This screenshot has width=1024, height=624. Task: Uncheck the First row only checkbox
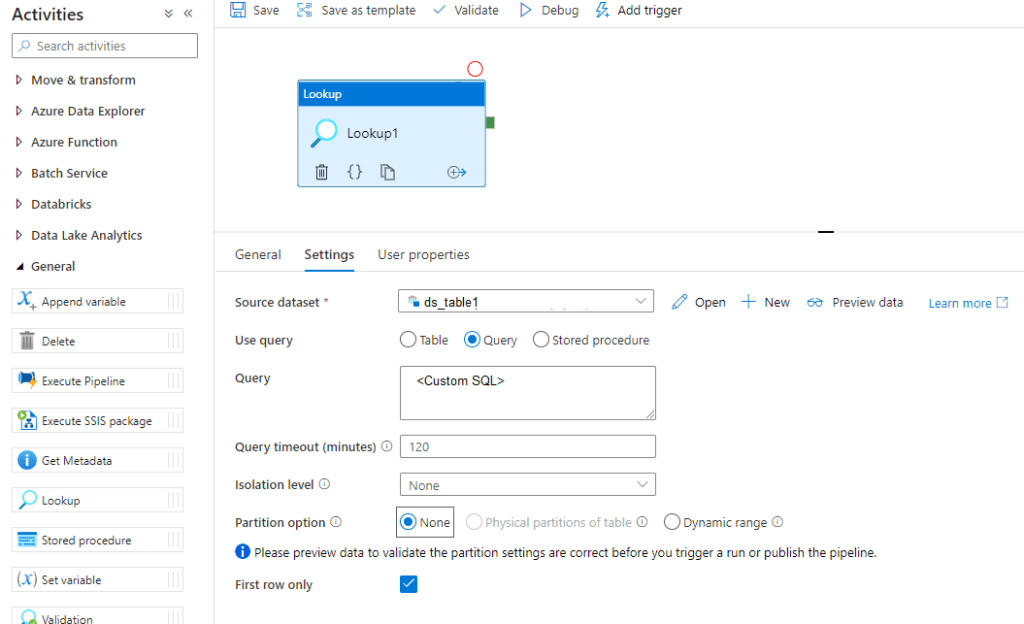click(x=408, y=584)
